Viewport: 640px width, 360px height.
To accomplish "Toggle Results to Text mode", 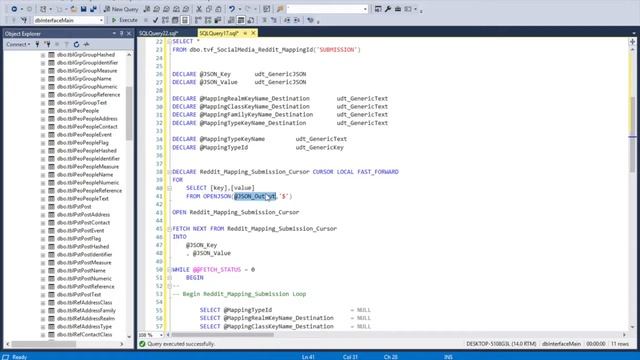I will 231,20.
